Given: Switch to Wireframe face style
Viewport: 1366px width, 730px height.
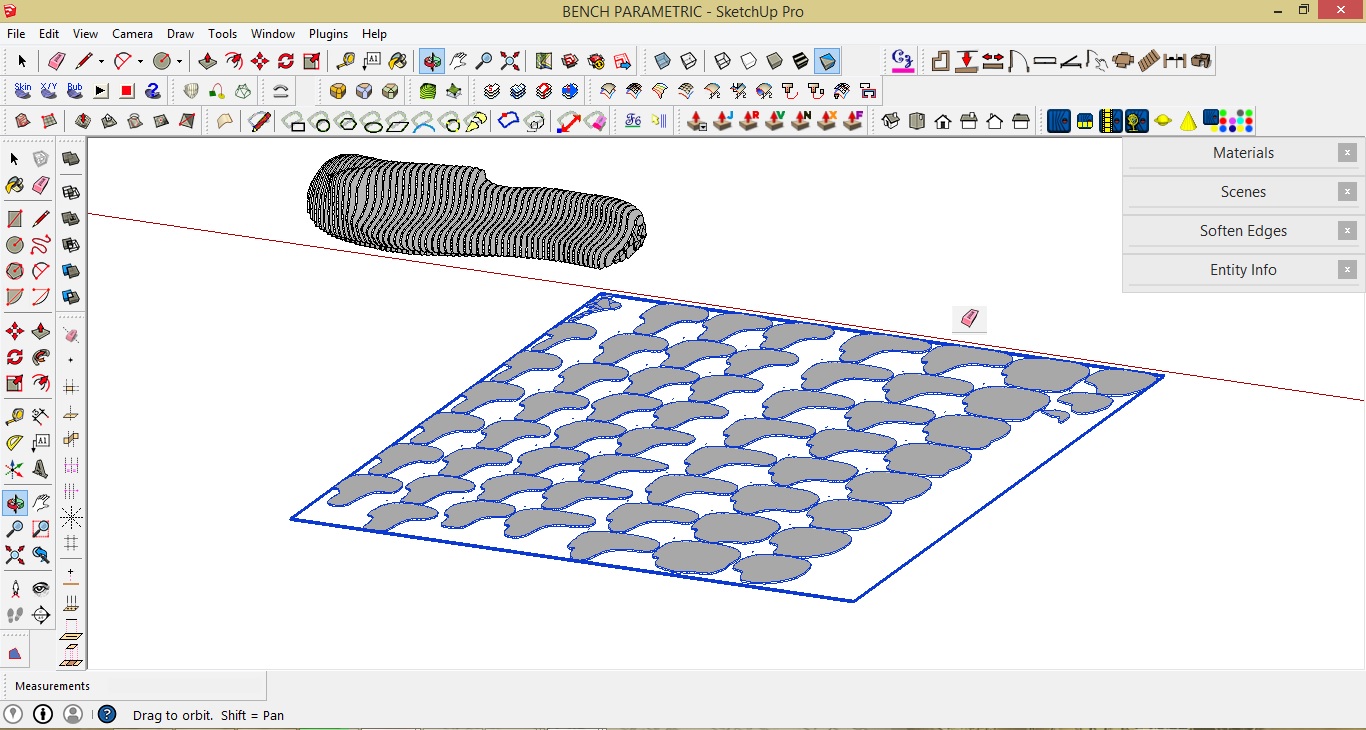Looking at the screenshot, I should [721, 60].
